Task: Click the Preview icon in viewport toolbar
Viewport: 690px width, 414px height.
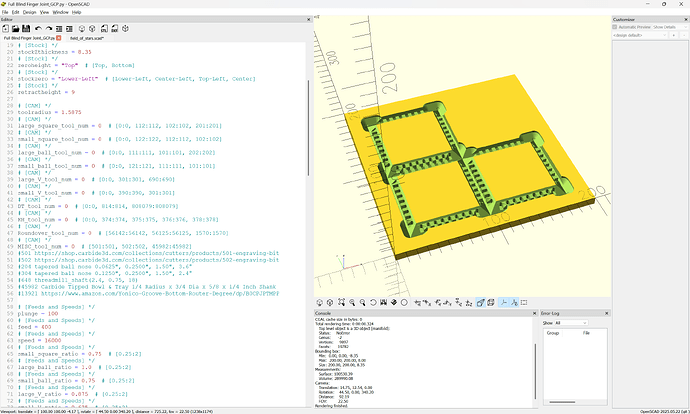Action: (320, 303)
